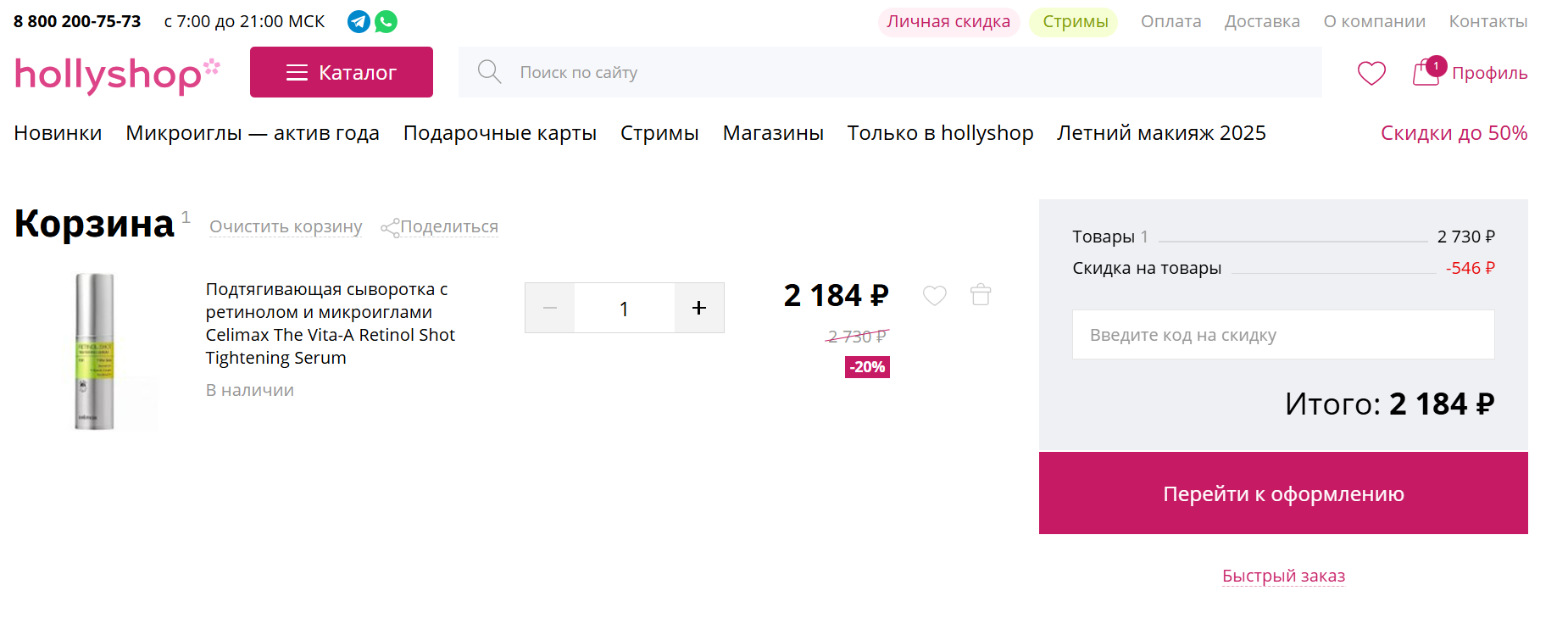Open the Доставка menu item
This screenshot has width=1568, height=624.
tap(1262, 21)
